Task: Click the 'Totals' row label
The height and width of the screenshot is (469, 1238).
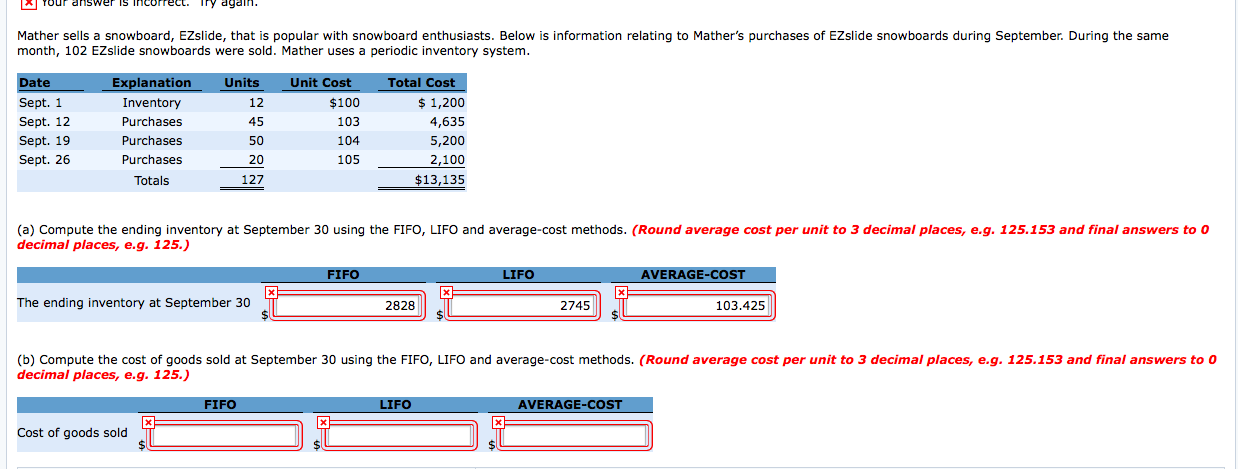Action: [x=152, y=181]
